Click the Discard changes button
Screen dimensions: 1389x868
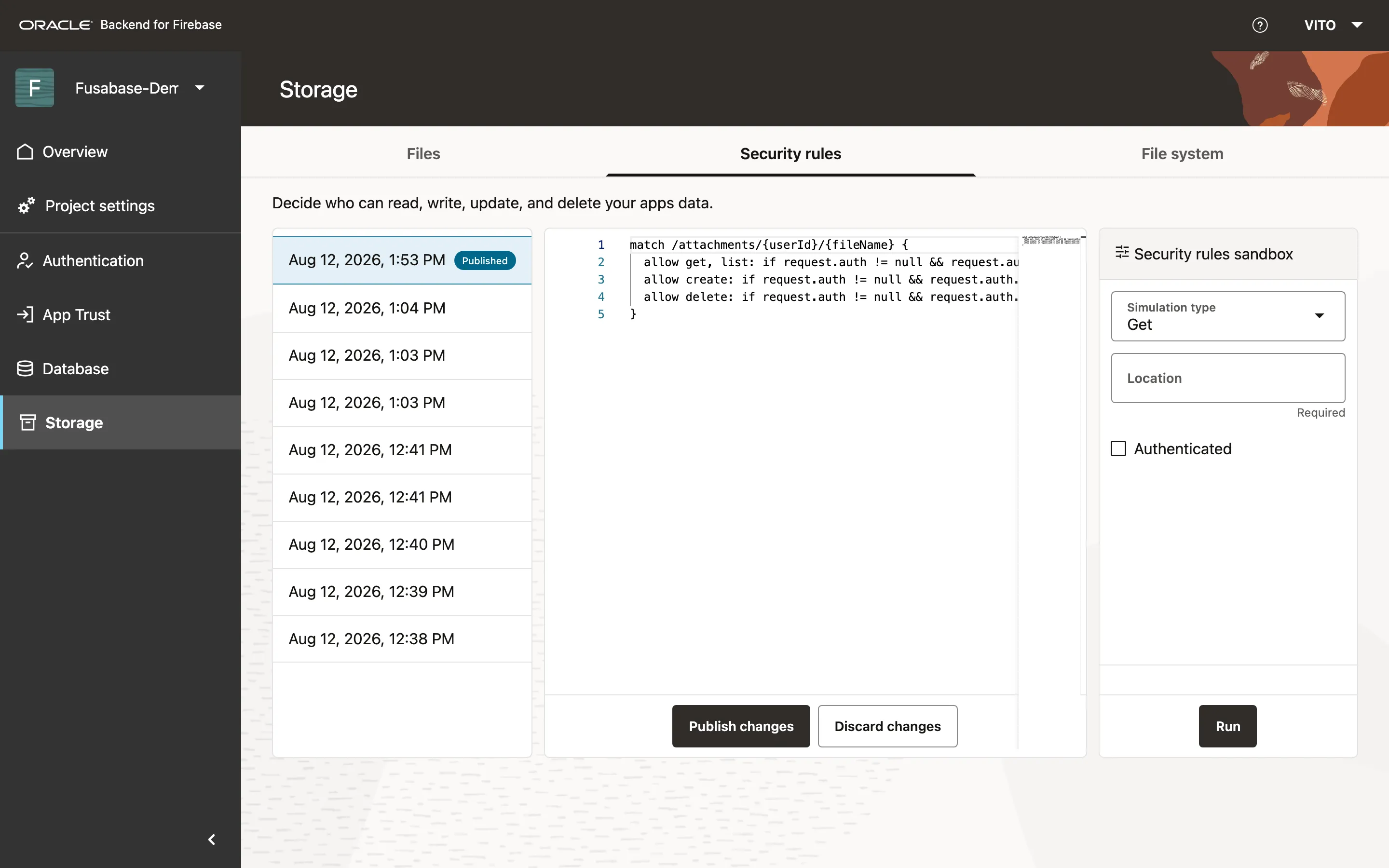(887, 726)
